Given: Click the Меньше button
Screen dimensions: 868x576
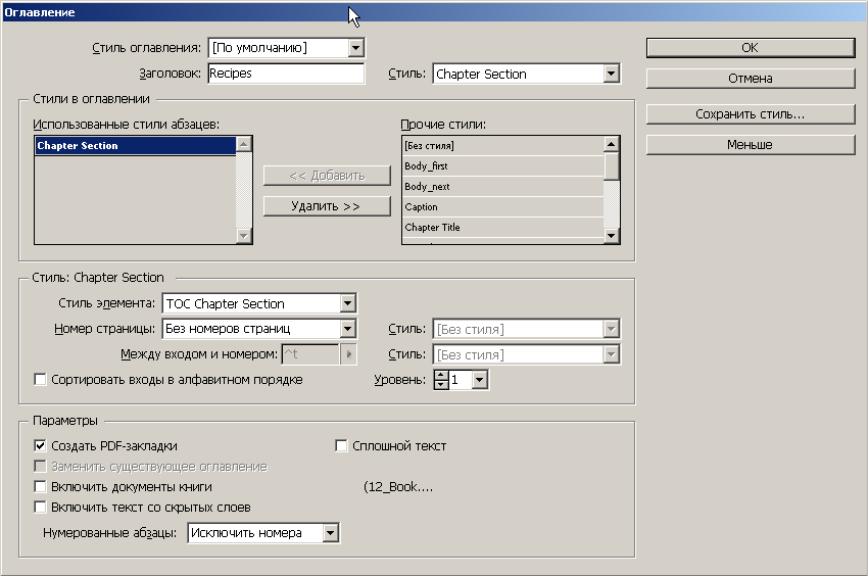Looking at the screenshot, I should (x=750, y=144).
